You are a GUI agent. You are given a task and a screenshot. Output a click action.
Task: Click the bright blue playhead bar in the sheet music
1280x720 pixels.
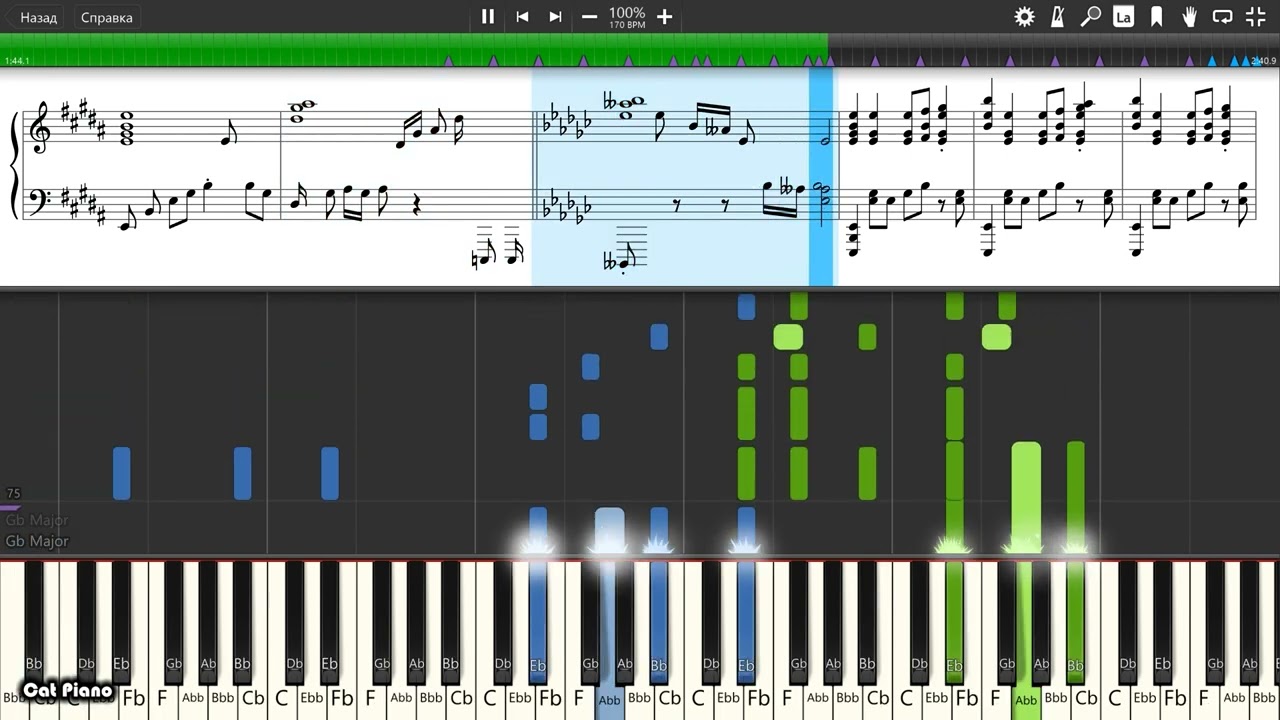coord(821,178)
